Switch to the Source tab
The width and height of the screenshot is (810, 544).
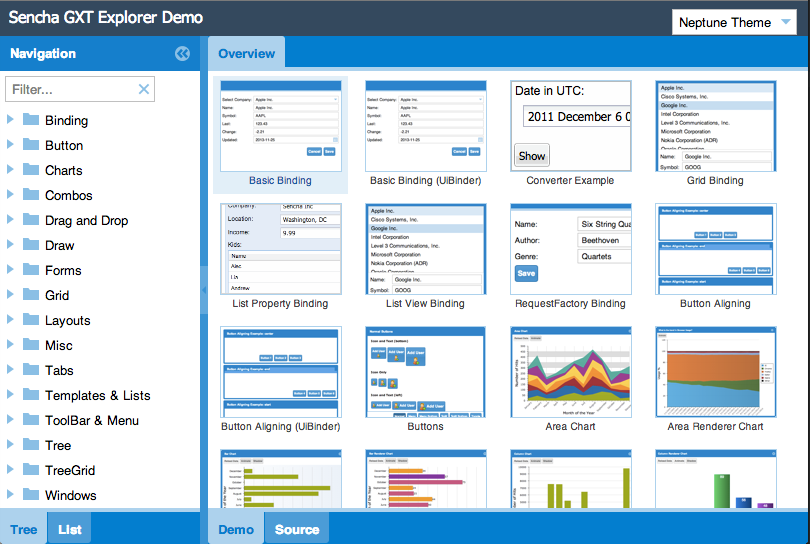pos(297,529)
